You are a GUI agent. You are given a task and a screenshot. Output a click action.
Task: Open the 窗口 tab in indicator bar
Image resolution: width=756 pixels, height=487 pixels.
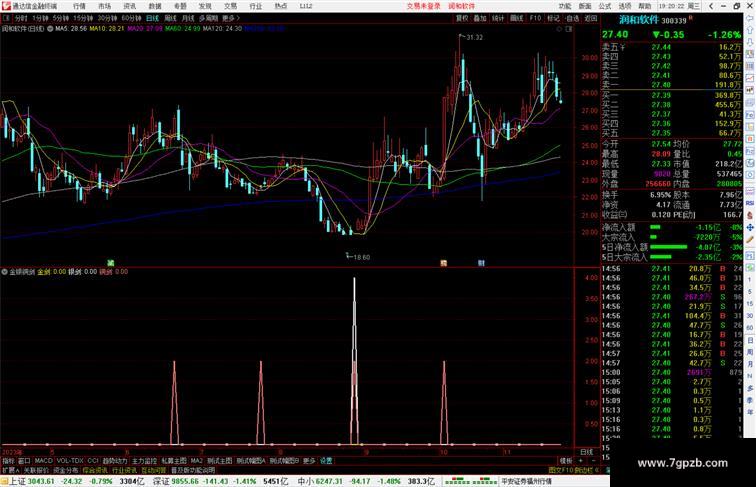pos(24,461)
